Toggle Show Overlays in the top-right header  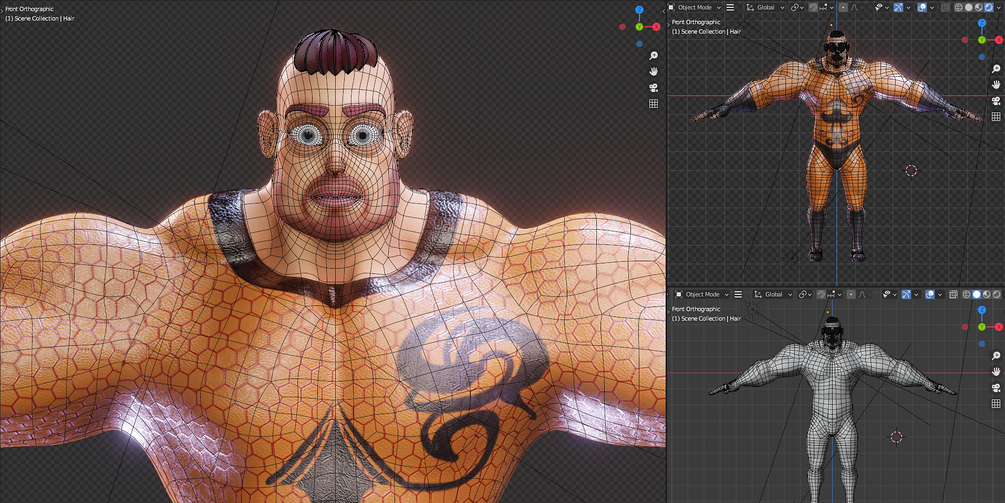click(x=923, y=8)
